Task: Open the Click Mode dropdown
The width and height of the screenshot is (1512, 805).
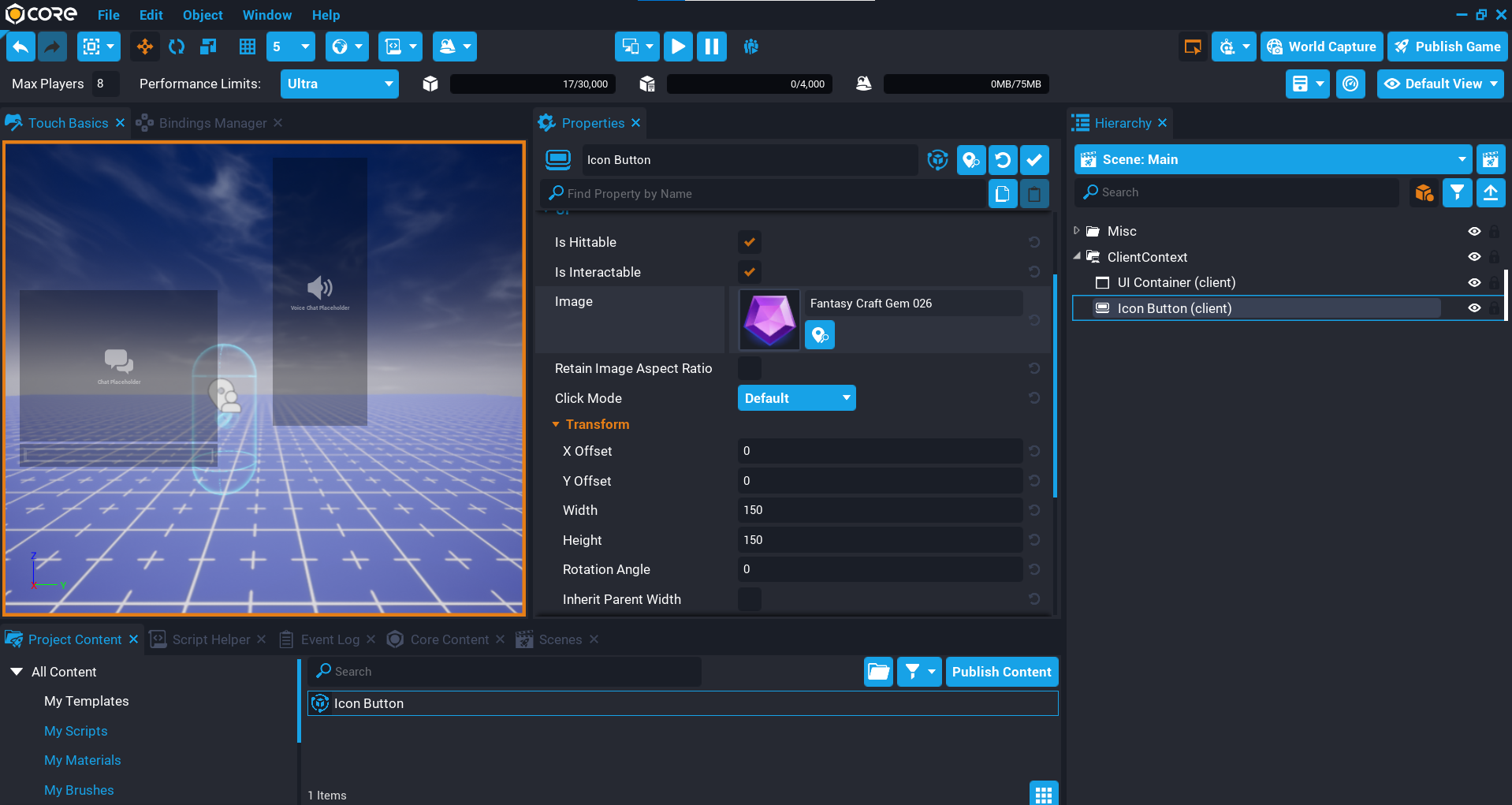Action: pos(796,398)
